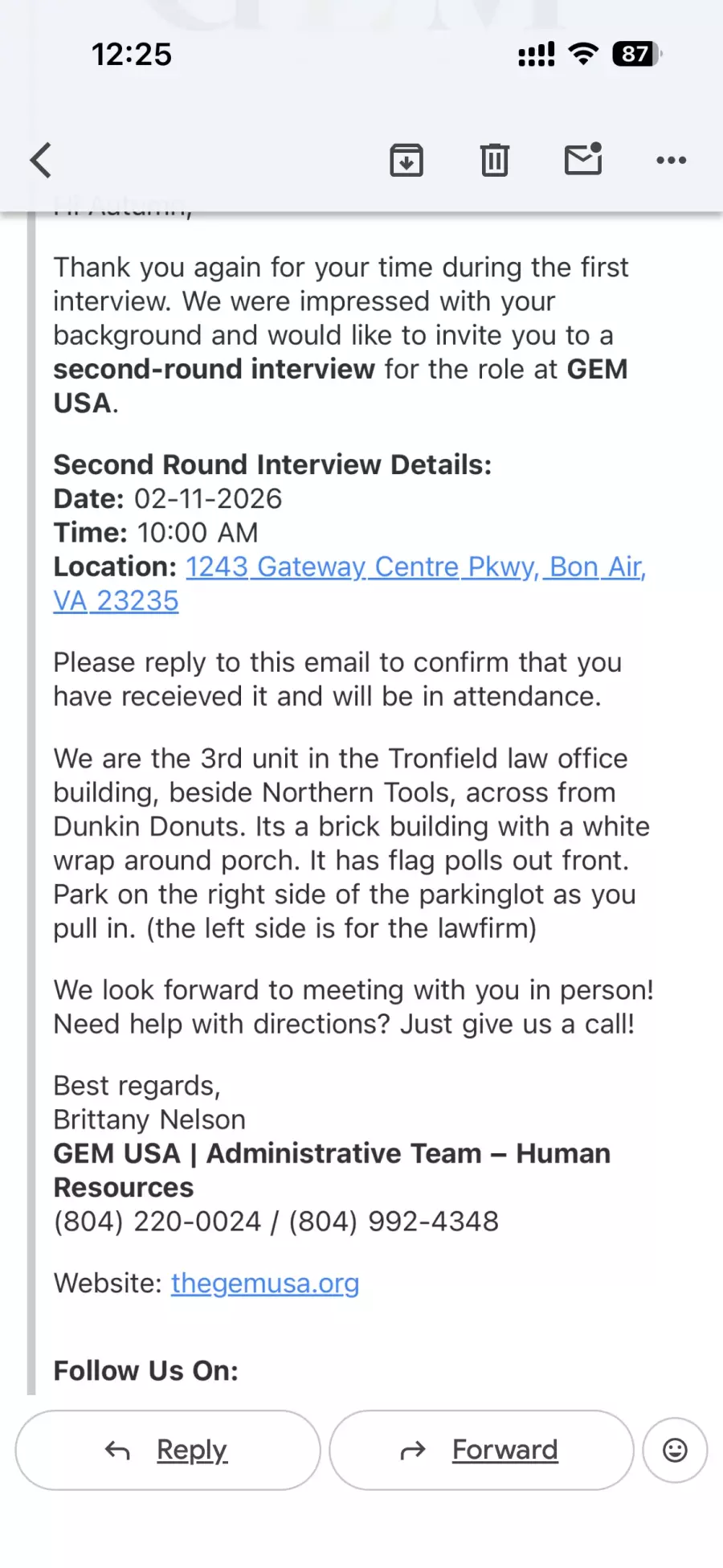Delete email using the trash icon
This screenshot has height=1568, width=723.
pyautogui.click(x=495, y=160)
